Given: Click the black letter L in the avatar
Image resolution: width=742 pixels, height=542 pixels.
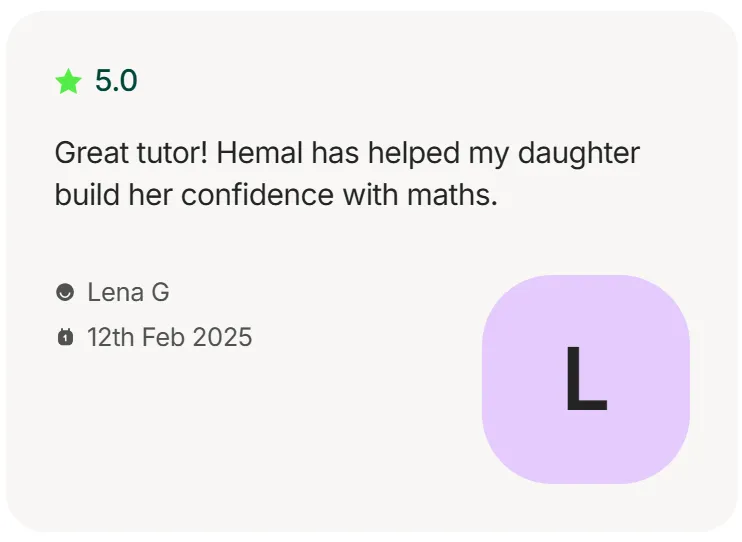Looking at the screenshot, I should point(586,379).
